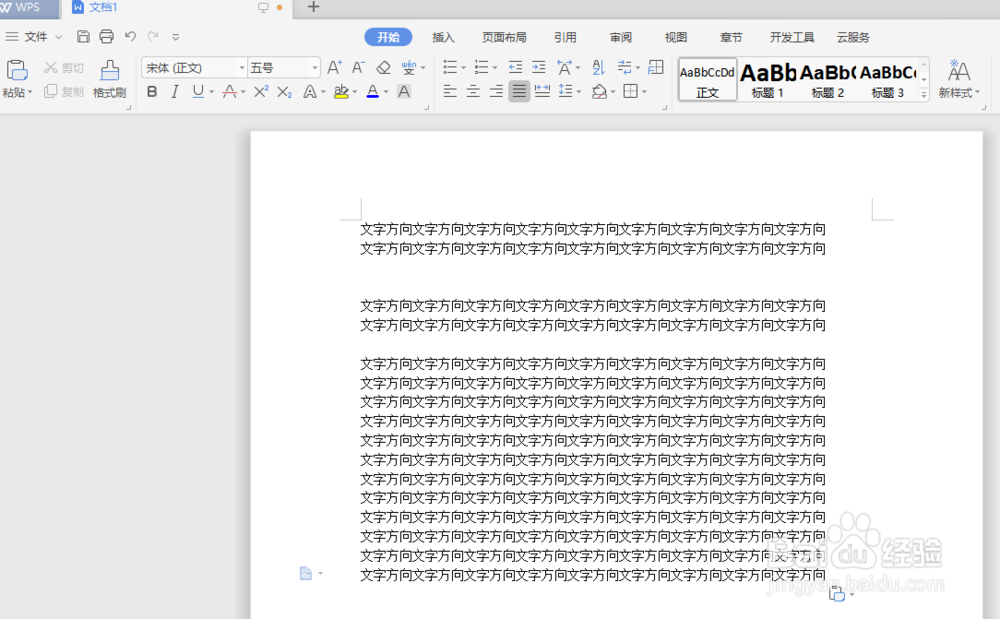Click the paragraph shading paint bucket icon

tap(599, 92)
